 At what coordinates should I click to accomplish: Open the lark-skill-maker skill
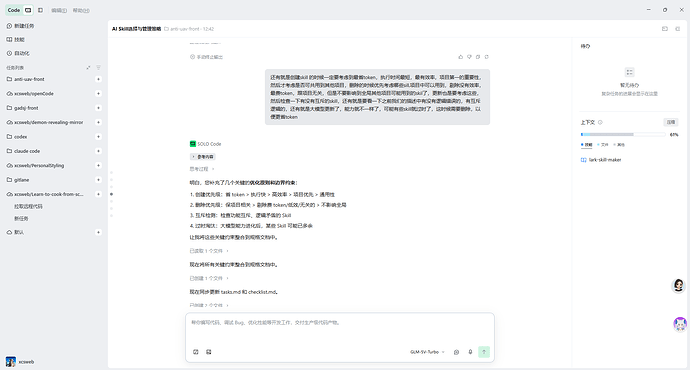pyautogui.click(x=601, y=160)
